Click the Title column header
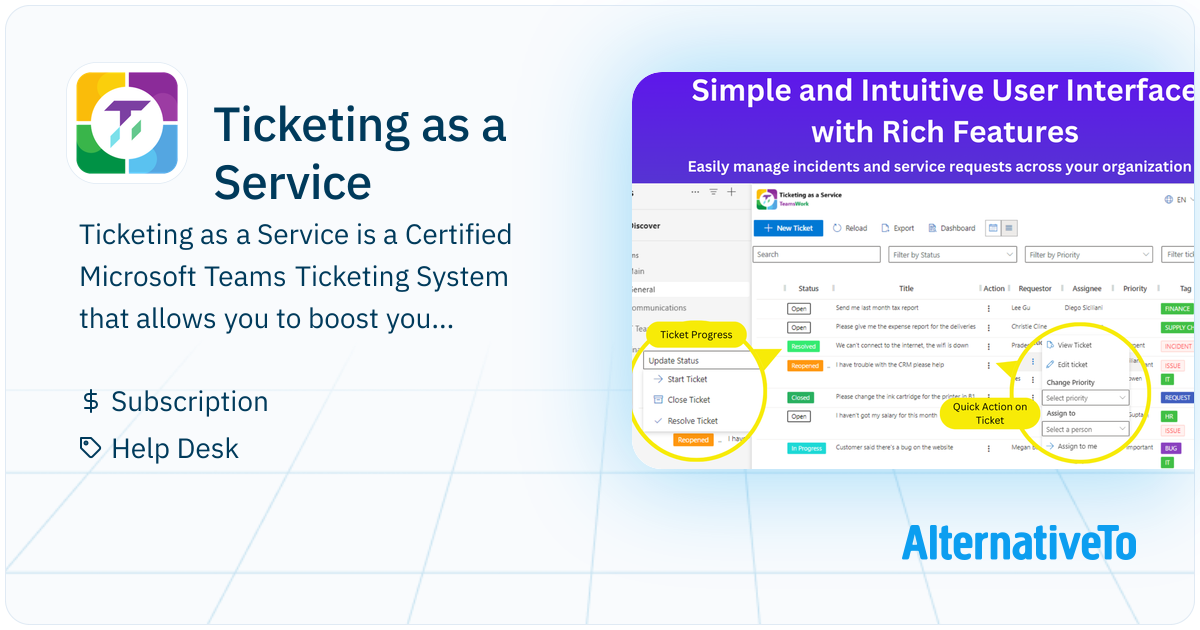Screen dimensions: 1200x630 [906, 289]
